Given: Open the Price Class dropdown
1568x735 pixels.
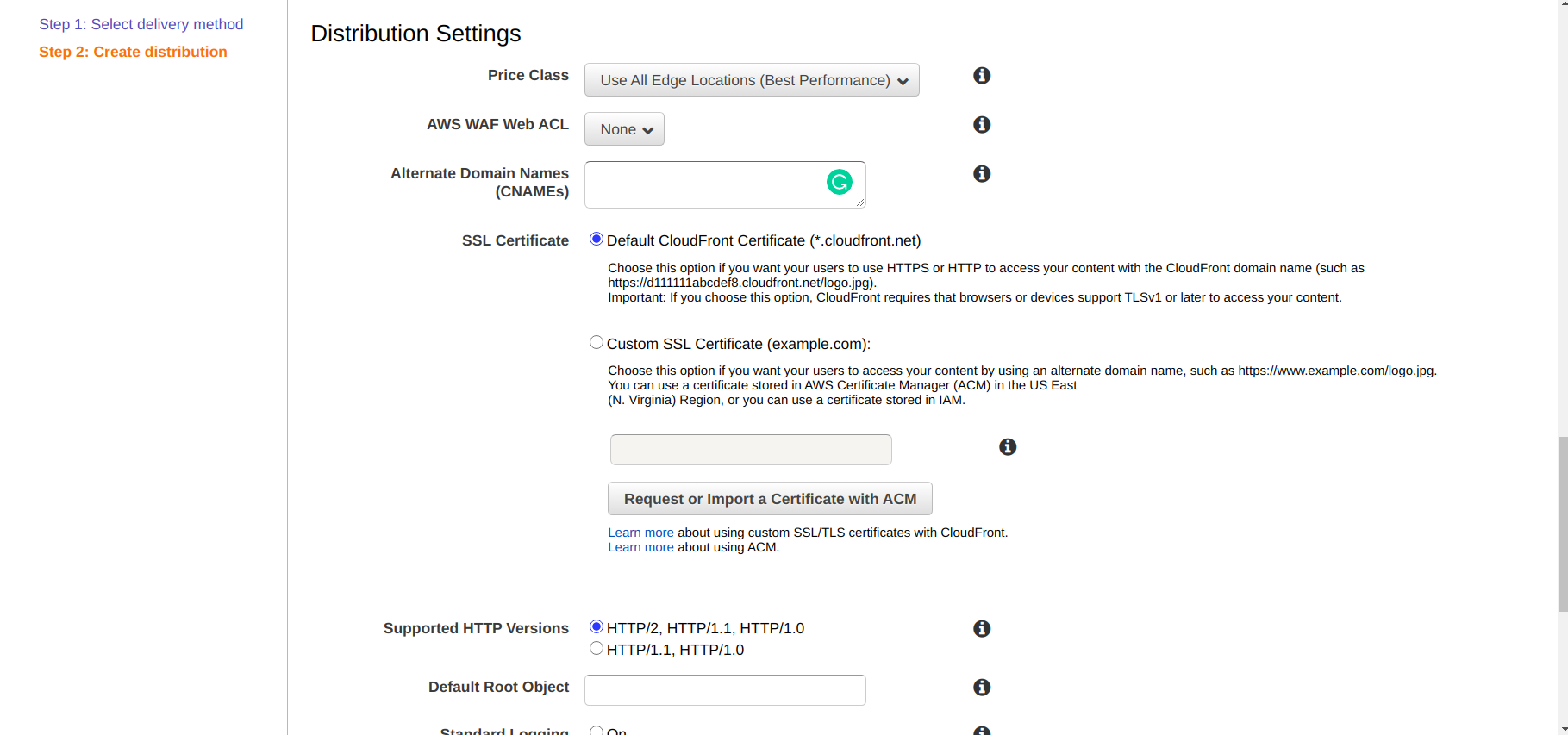Looking at the screenshot, I should [752, 80].
